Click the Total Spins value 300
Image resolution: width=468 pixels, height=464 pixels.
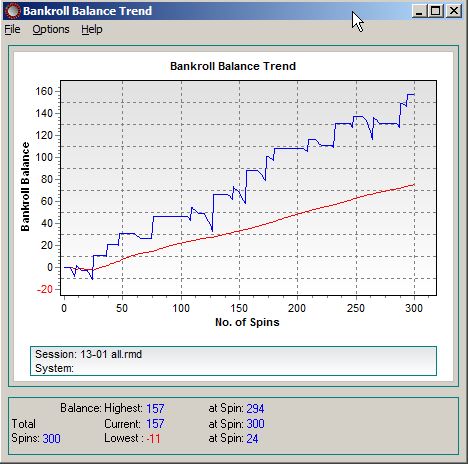[52, 438]
